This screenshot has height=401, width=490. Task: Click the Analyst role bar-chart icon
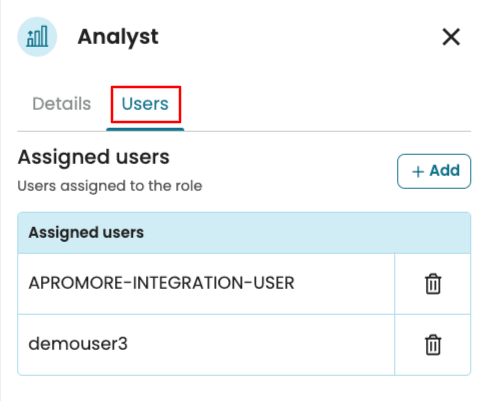[x=37, y=37]
